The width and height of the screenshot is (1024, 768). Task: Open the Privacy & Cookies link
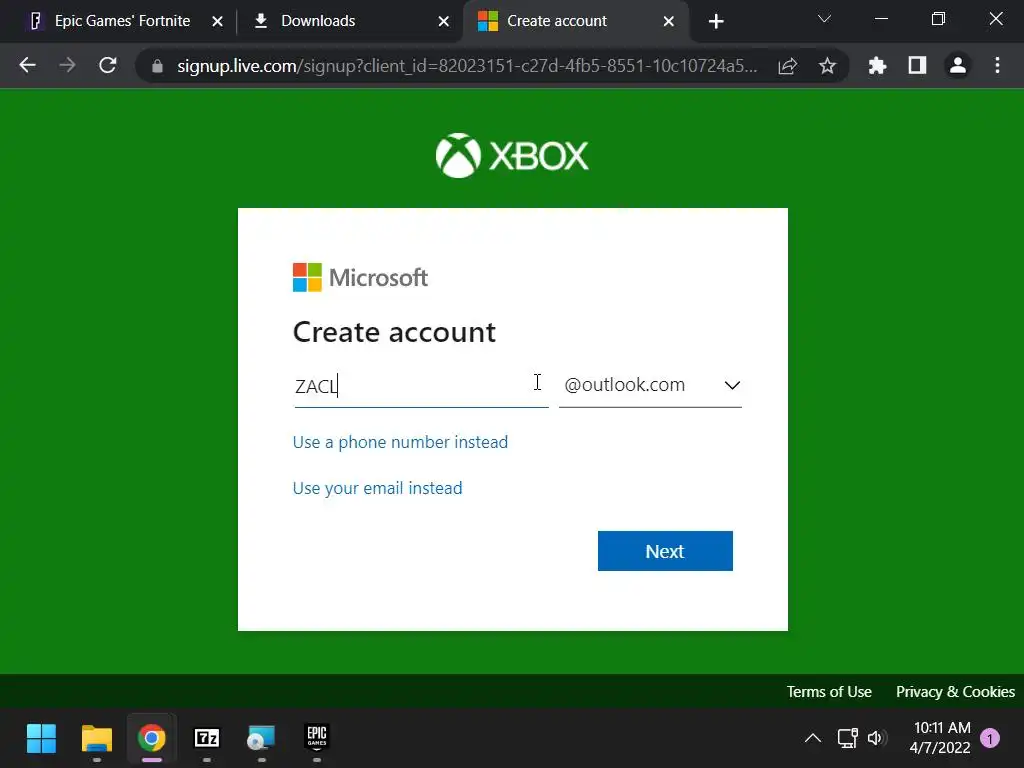pyautogui.click(x=955, y=692)
